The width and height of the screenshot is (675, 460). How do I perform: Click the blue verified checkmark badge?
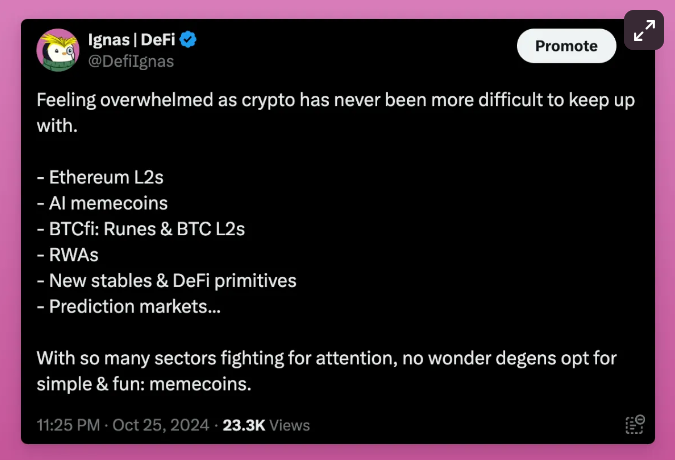click(x=187, y=40)
